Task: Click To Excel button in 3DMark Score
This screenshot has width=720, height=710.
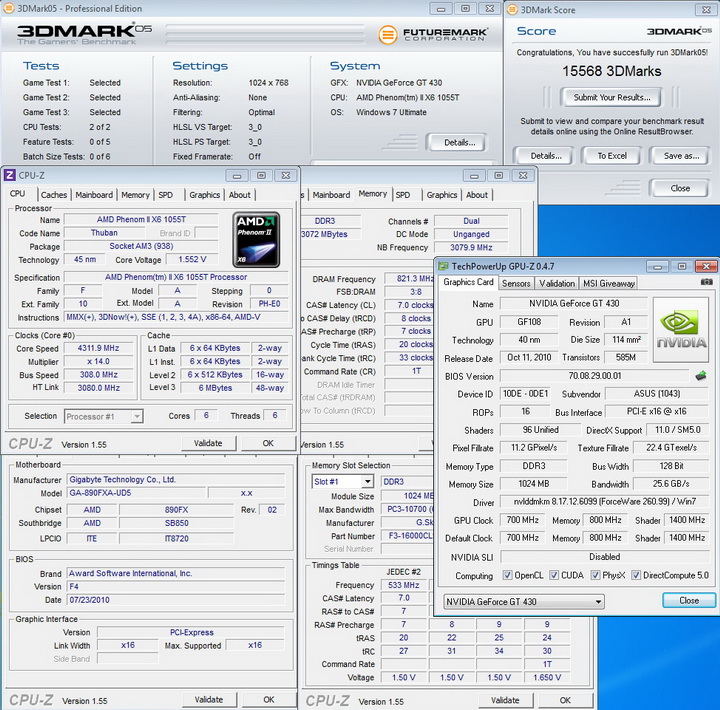Action: (612, 156)
